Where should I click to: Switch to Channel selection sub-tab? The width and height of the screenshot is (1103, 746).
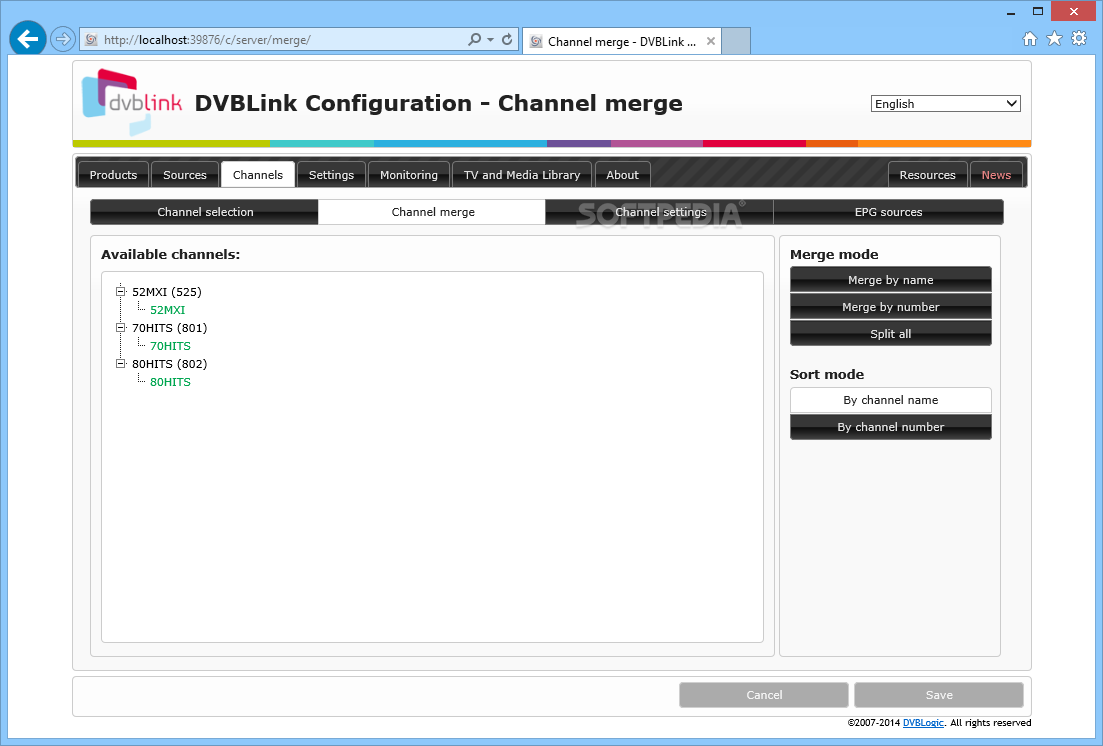coord(205,212)
